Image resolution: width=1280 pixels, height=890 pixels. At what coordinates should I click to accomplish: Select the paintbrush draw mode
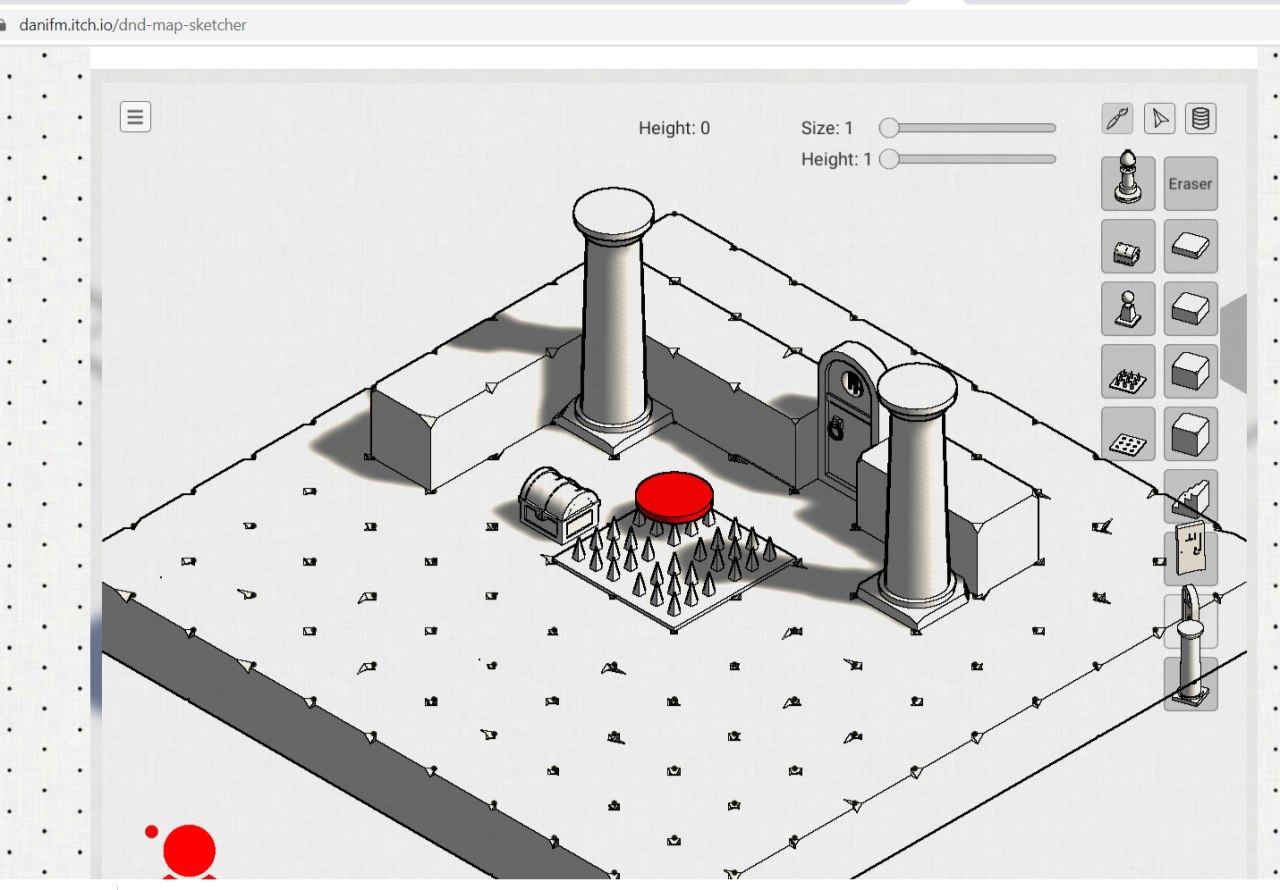[x=1117, y=119]
